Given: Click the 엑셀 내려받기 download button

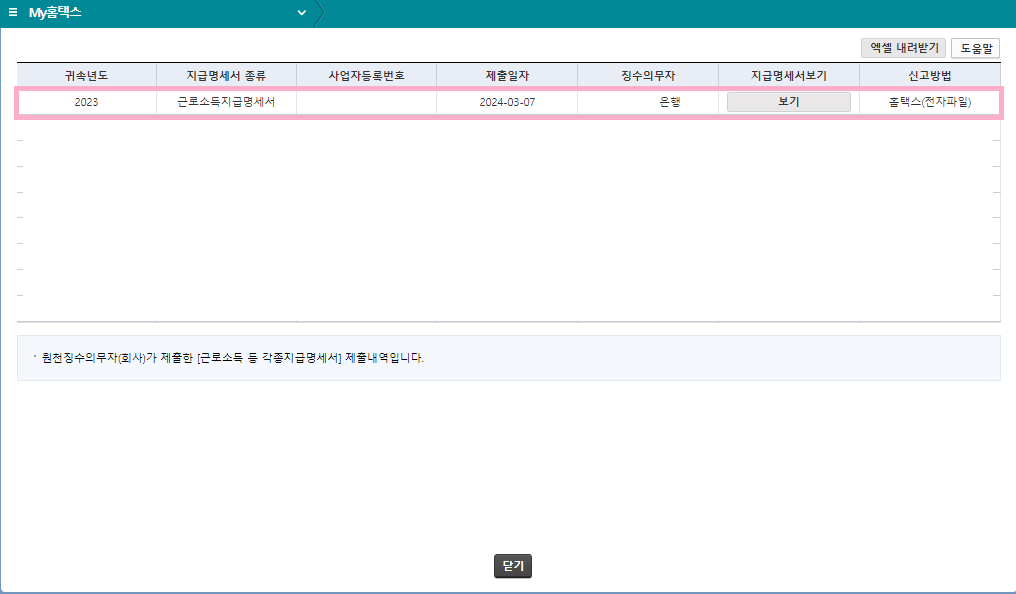Looking at the screenshot, I should click(x=901, y=48).
